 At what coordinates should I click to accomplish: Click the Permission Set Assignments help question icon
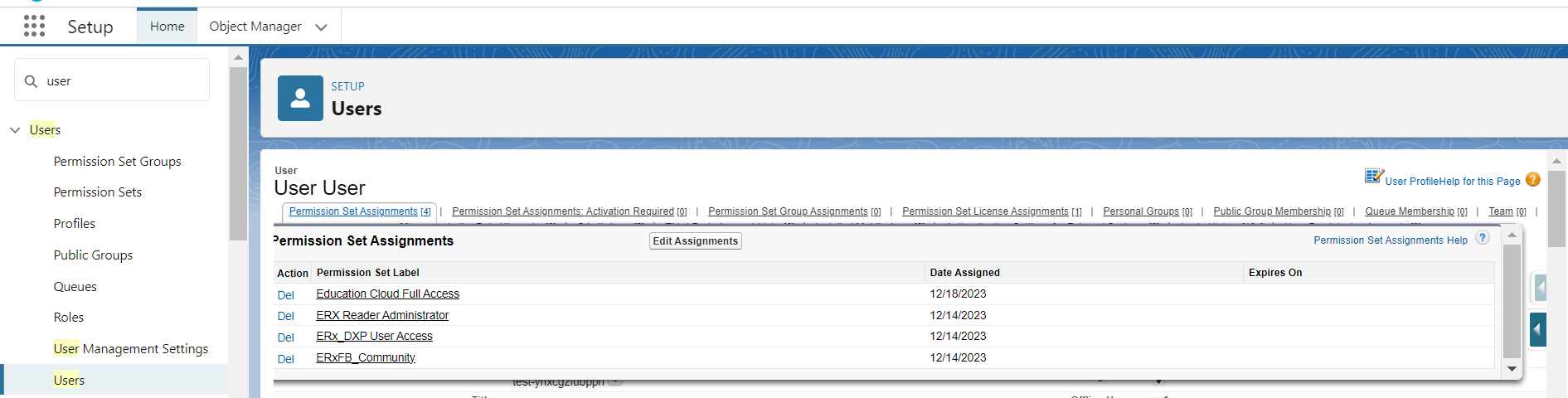tap(1483, 238)
